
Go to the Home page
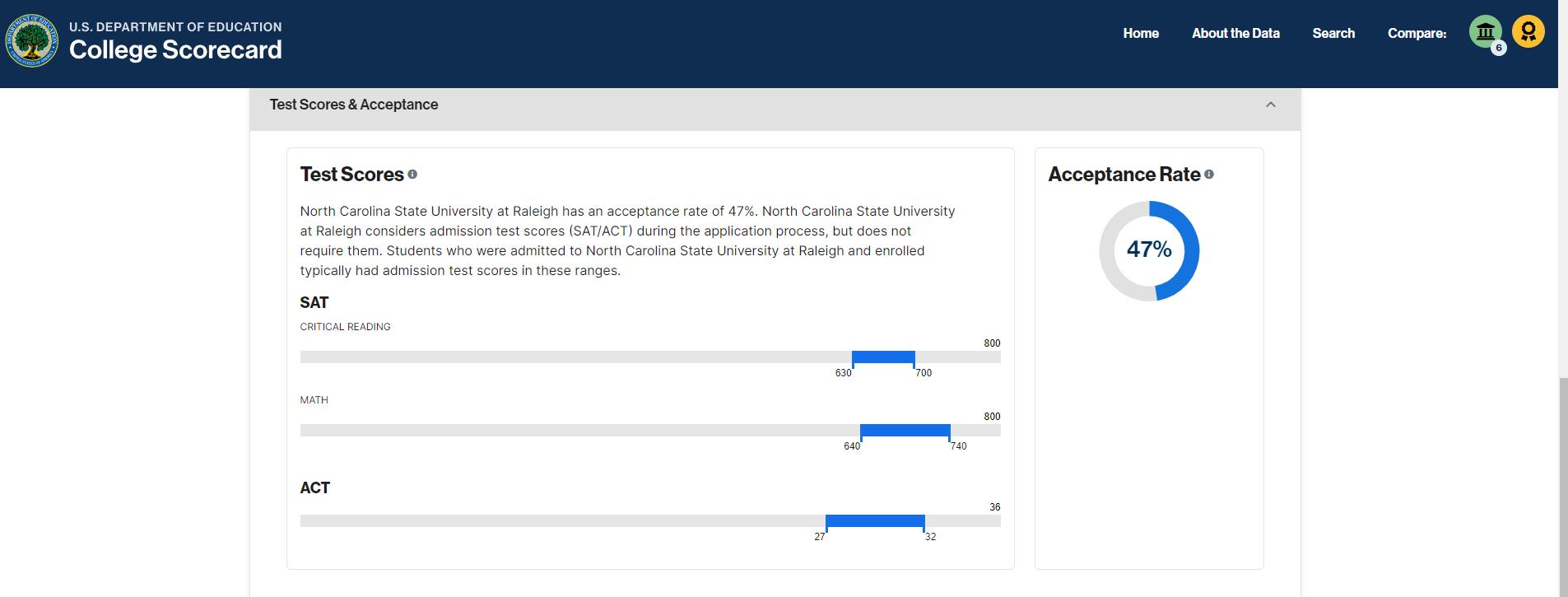1140,33
